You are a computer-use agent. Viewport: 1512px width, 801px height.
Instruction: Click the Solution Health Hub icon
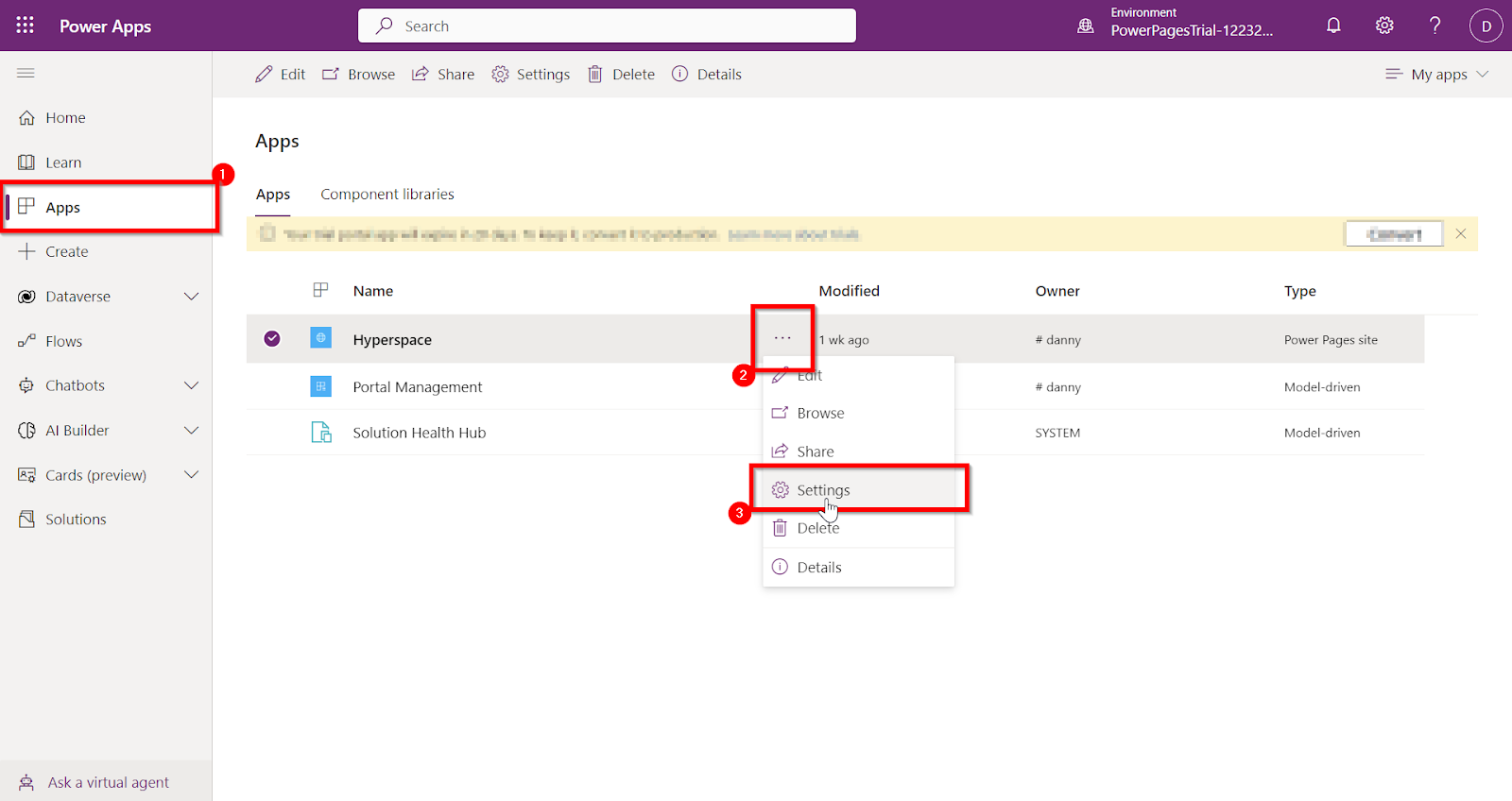(321, 432)
